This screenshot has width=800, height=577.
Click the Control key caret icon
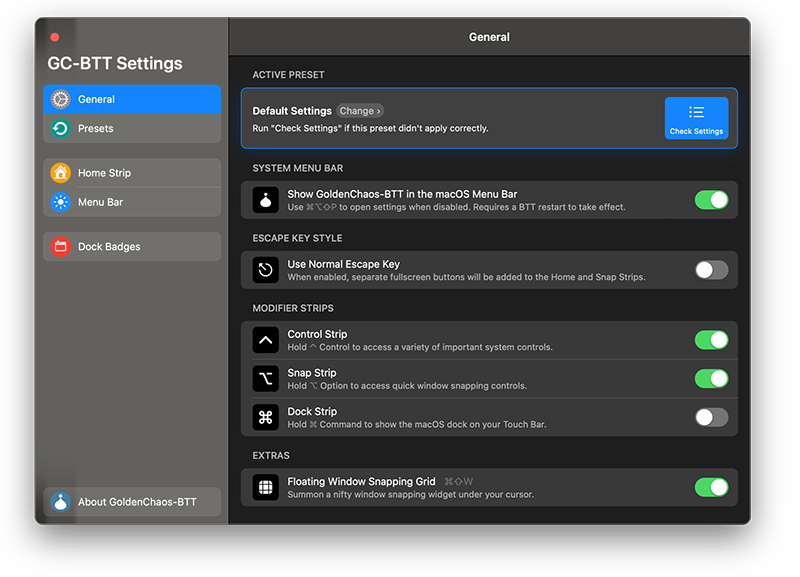(x=265, y=339)
